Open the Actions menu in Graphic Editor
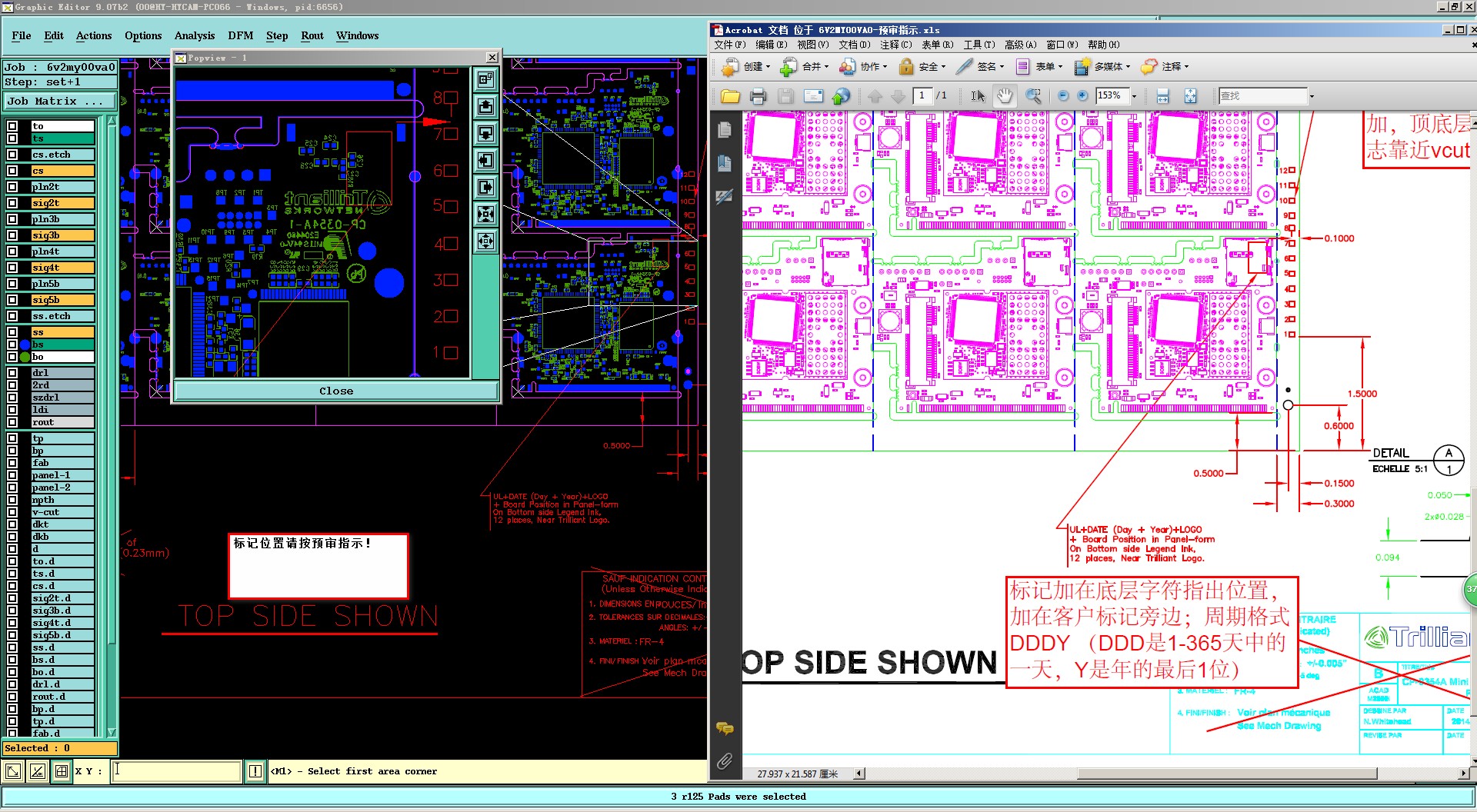This screenshot has height=812, width=1477. point(94,36)
